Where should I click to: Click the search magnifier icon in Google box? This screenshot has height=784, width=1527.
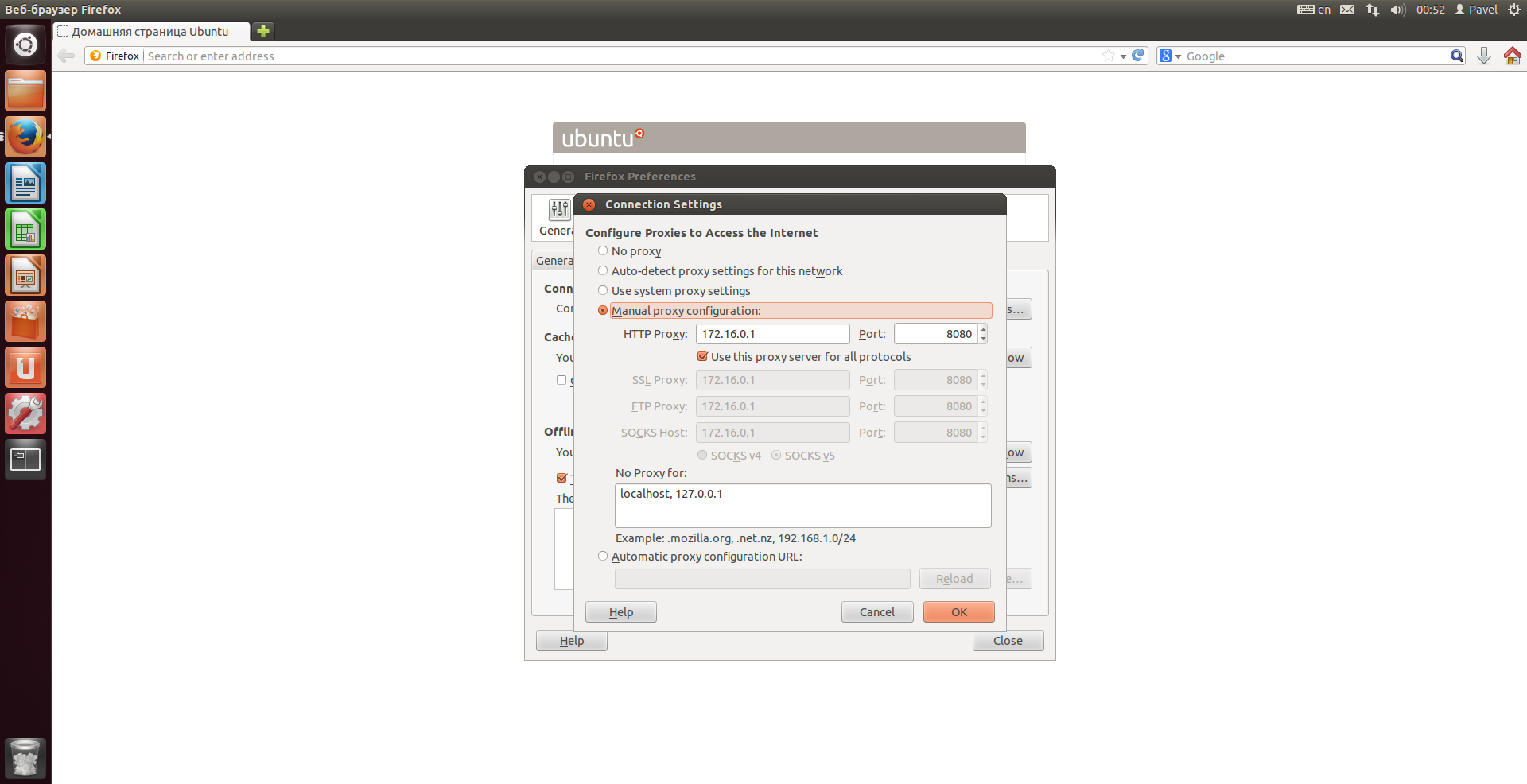tap(1456, 56)
